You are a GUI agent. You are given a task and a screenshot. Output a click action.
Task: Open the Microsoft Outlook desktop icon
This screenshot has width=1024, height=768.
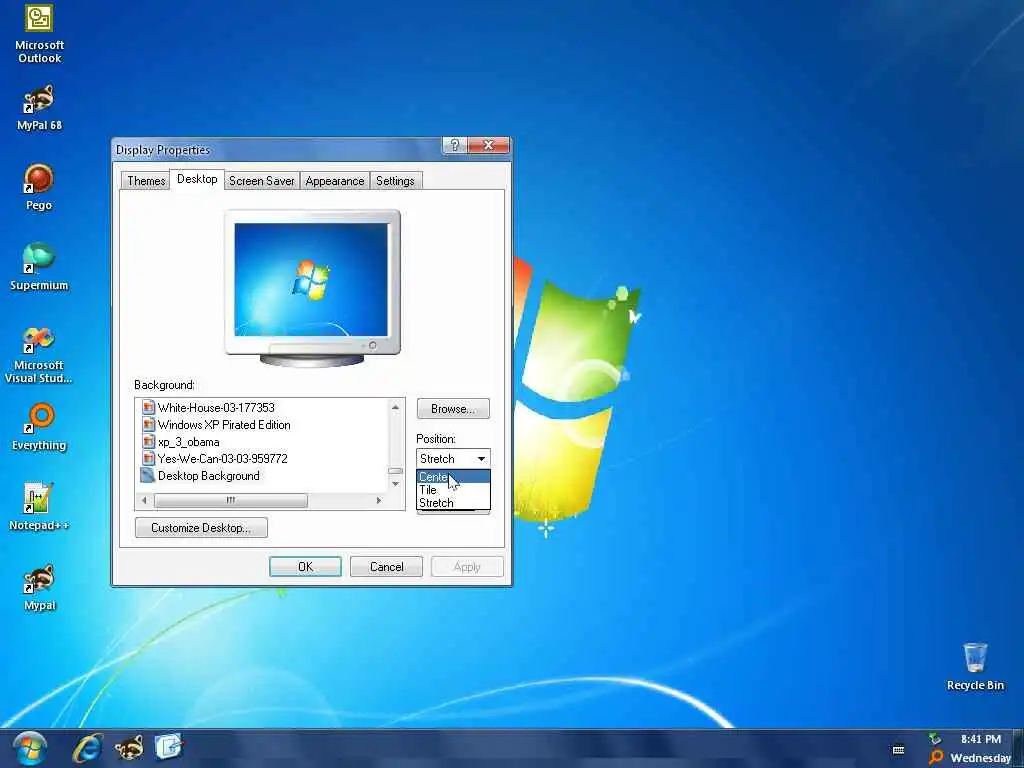pos(39,34)
